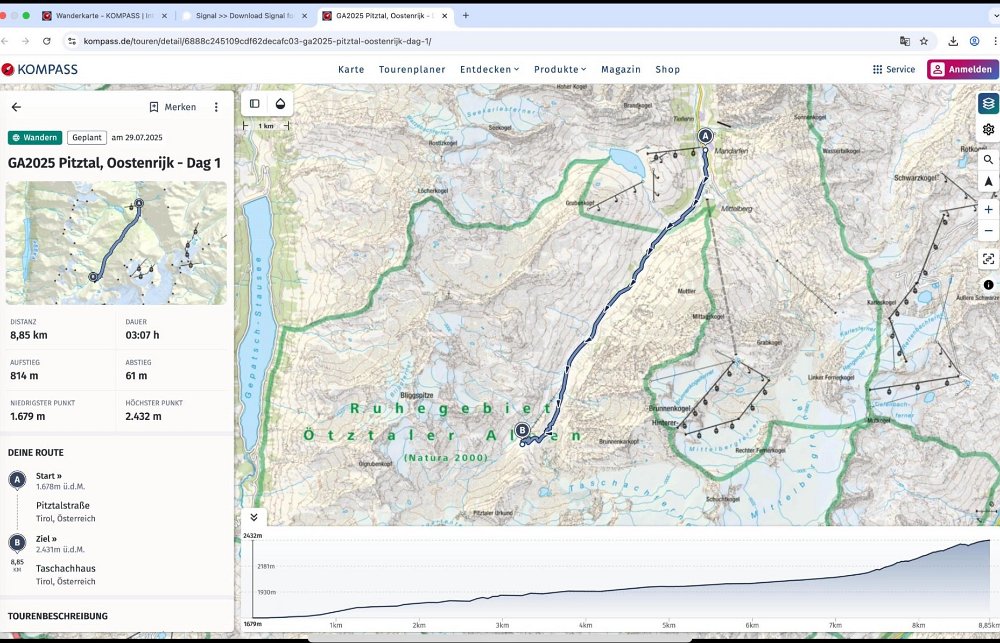This screenshot has width=1000, height=643.
Task: Open the Tourenplaner menu item
Action: click(x=412, y=69)
